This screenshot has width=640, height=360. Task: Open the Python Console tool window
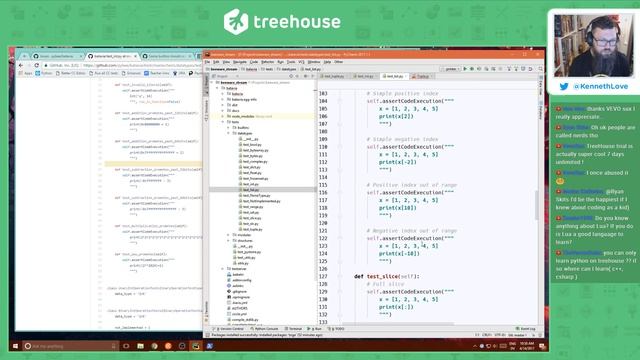click(264, 329)
